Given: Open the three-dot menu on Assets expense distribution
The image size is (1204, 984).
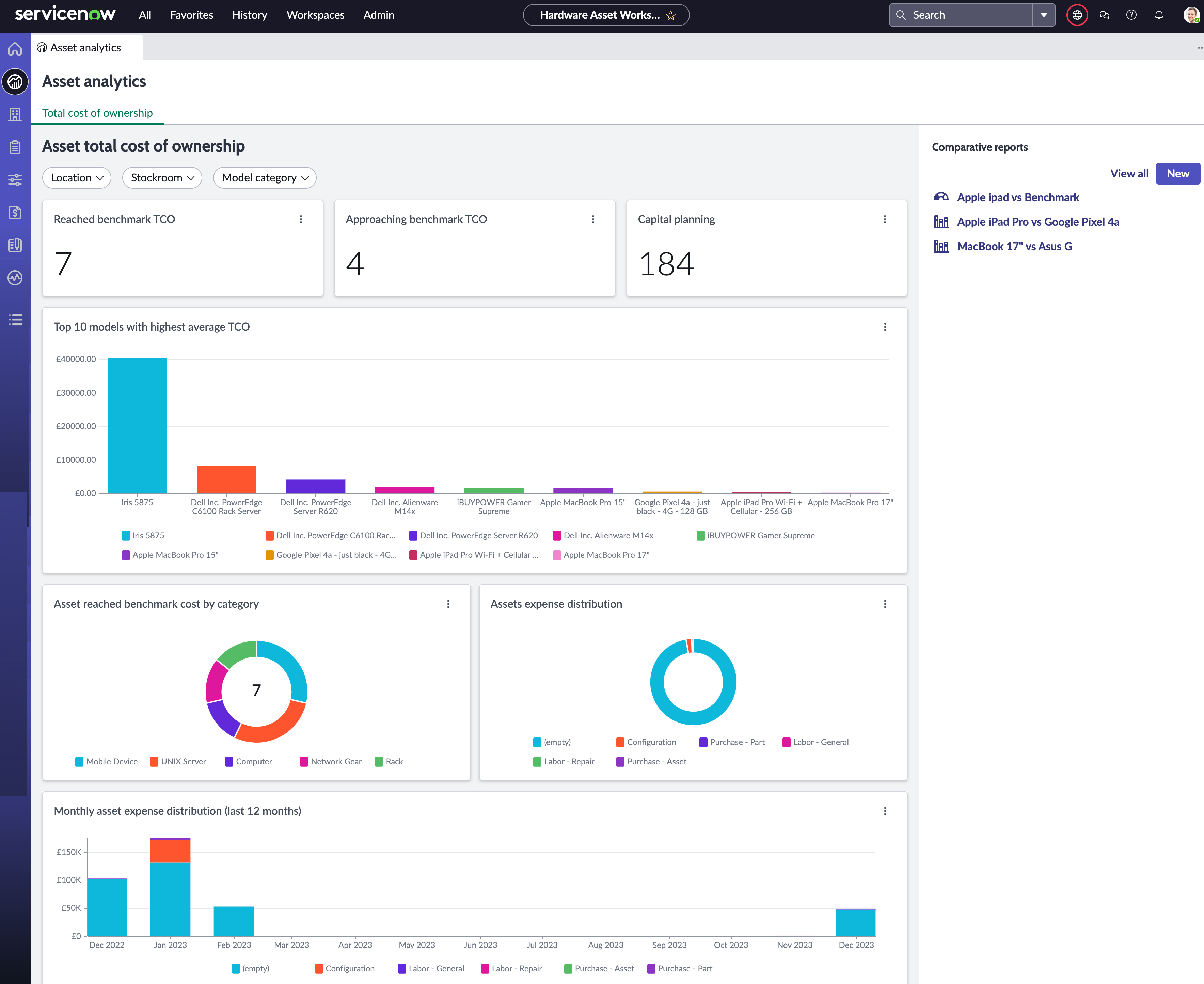Looking at the screenshot, I should click(885, 604).
